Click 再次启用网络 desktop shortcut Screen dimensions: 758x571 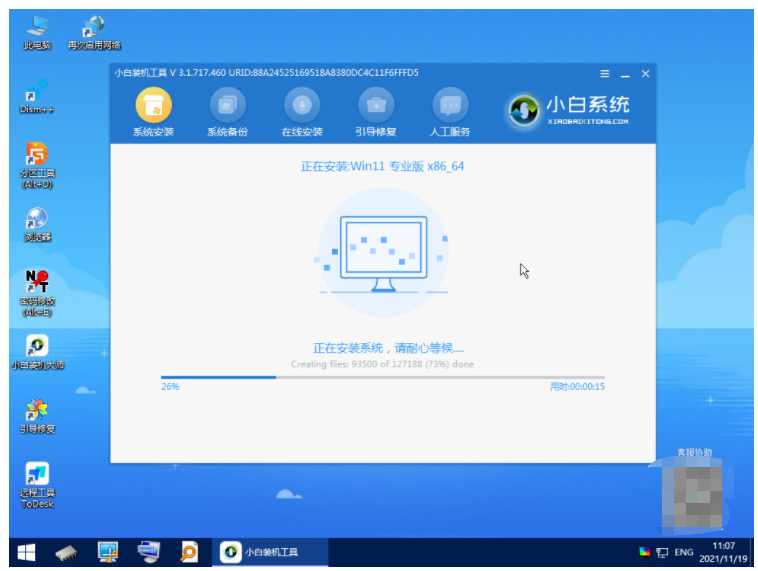[x=94, y=32]
